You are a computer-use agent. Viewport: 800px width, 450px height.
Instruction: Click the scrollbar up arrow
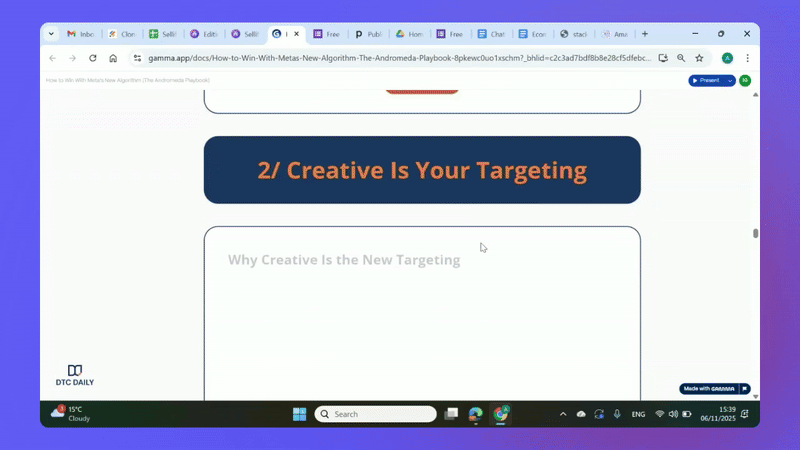(x=756, y=95)
